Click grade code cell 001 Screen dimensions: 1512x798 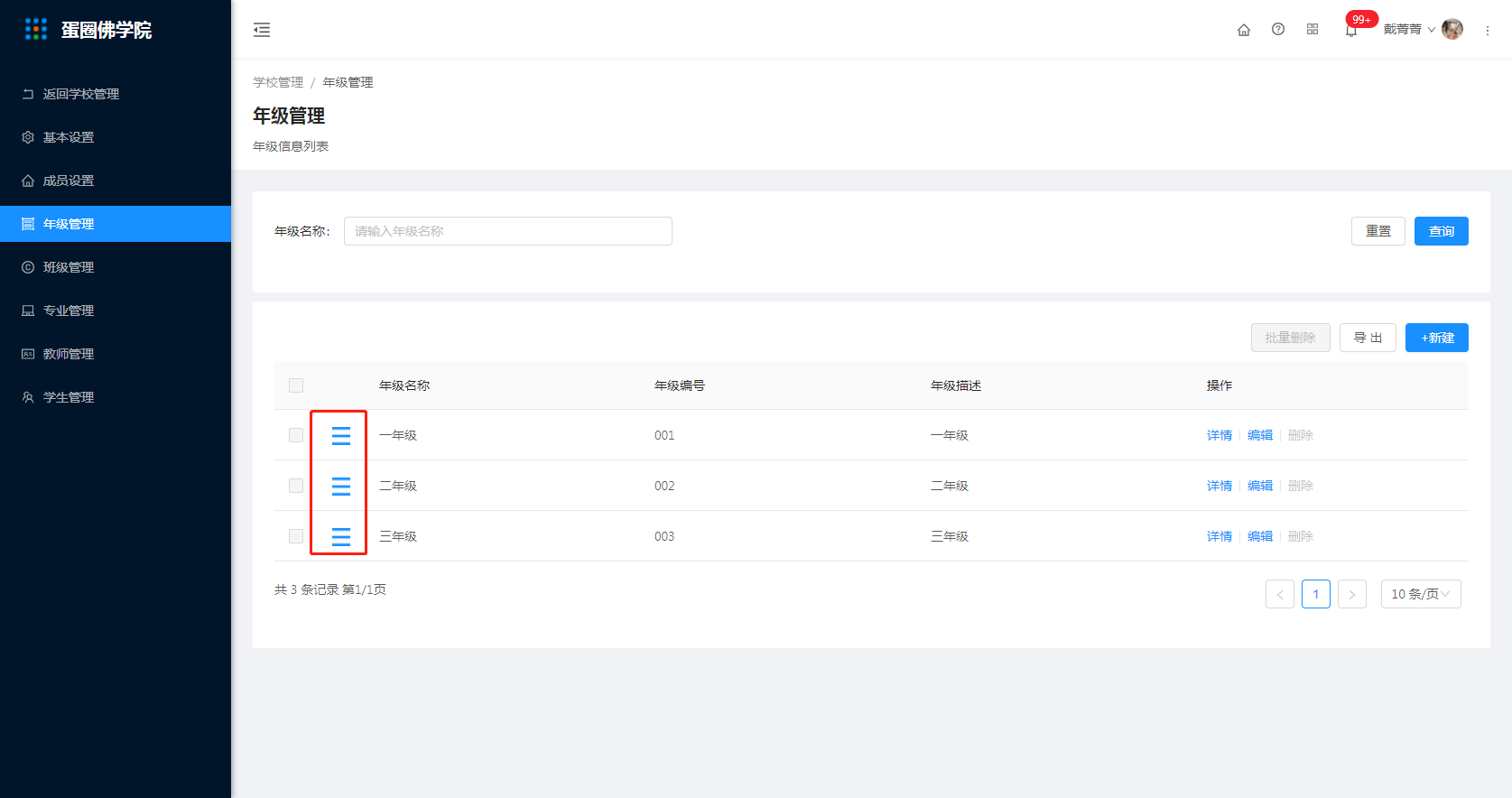click(x=664, y=435)
